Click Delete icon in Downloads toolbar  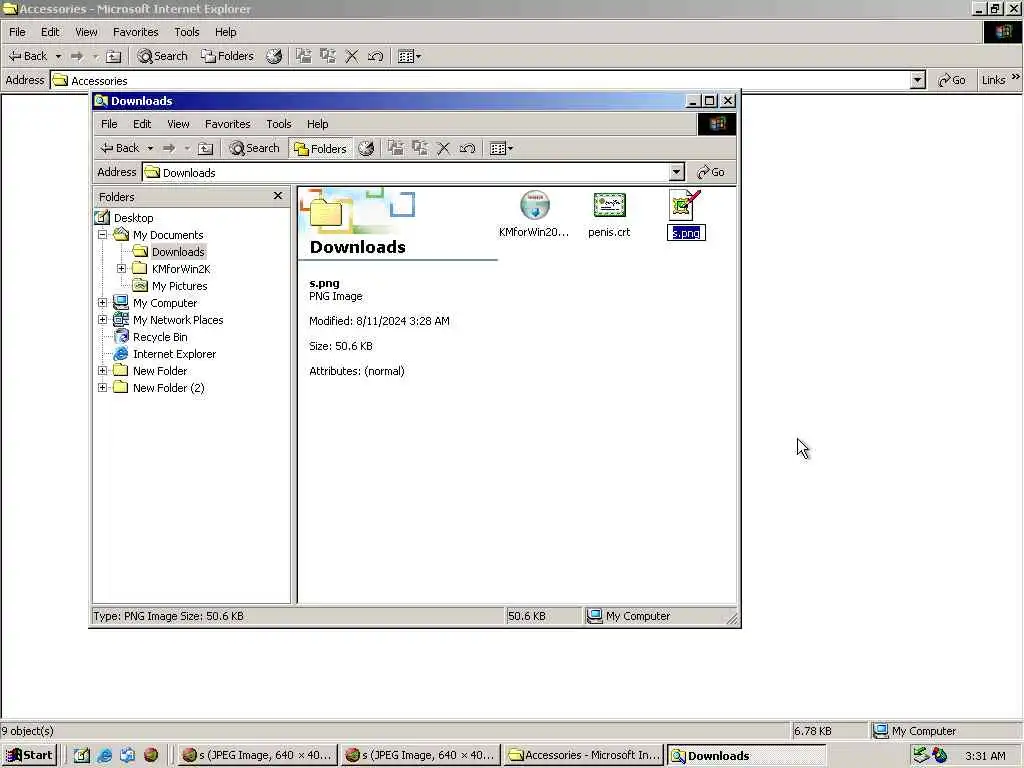pyautogui.click(x=443, y=148)
